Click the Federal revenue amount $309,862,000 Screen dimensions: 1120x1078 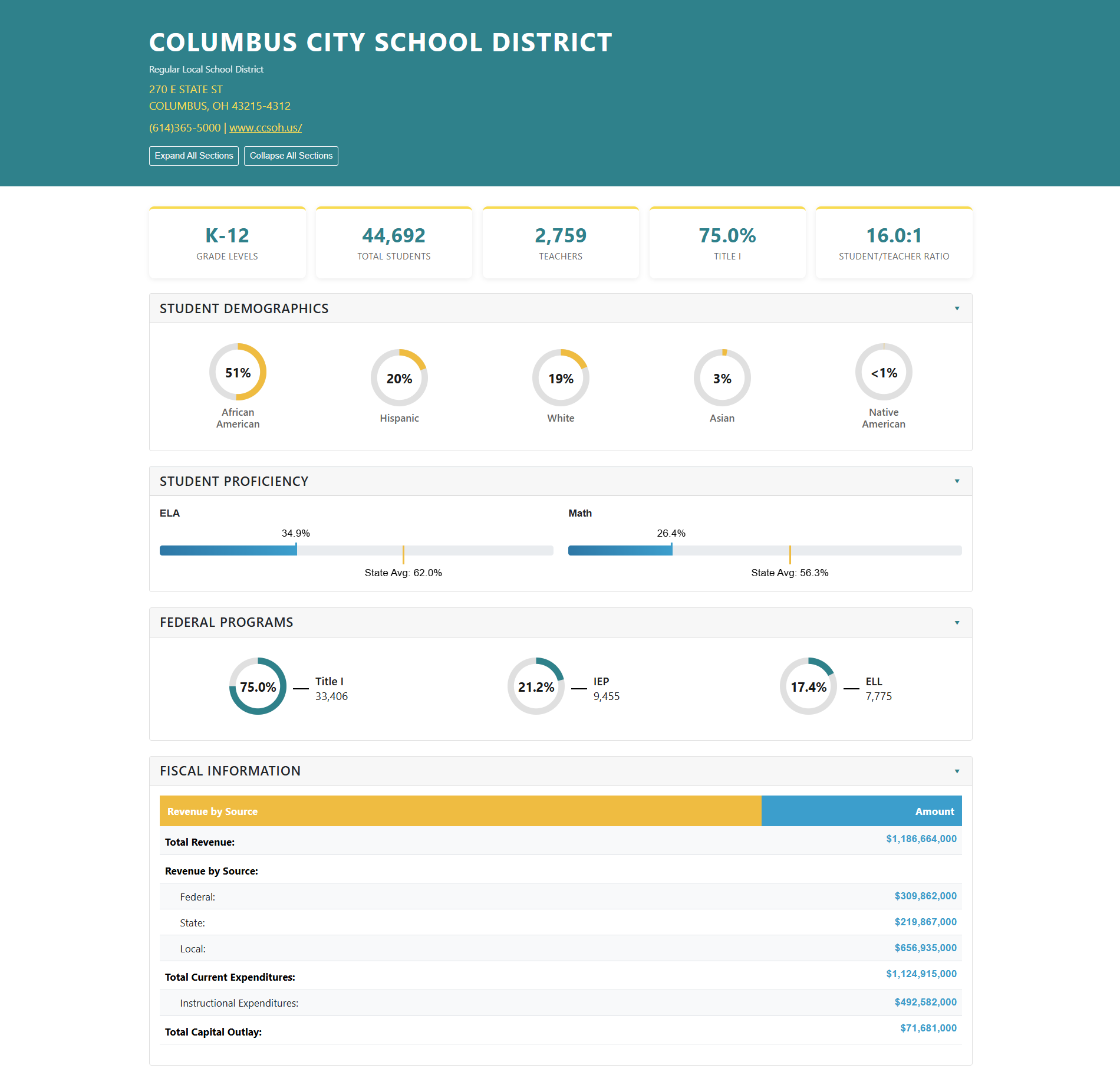tap(925, 896)
